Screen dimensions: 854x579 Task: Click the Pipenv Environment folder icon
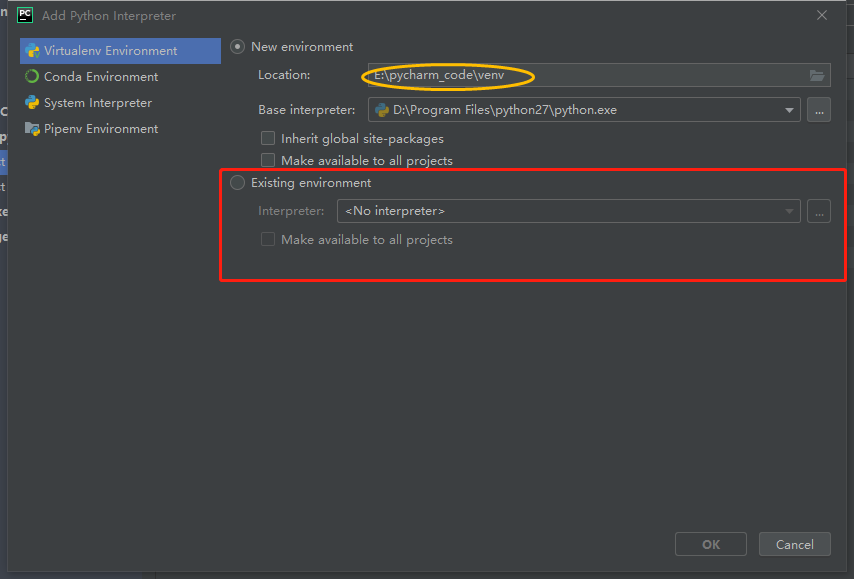pos(32,129)
